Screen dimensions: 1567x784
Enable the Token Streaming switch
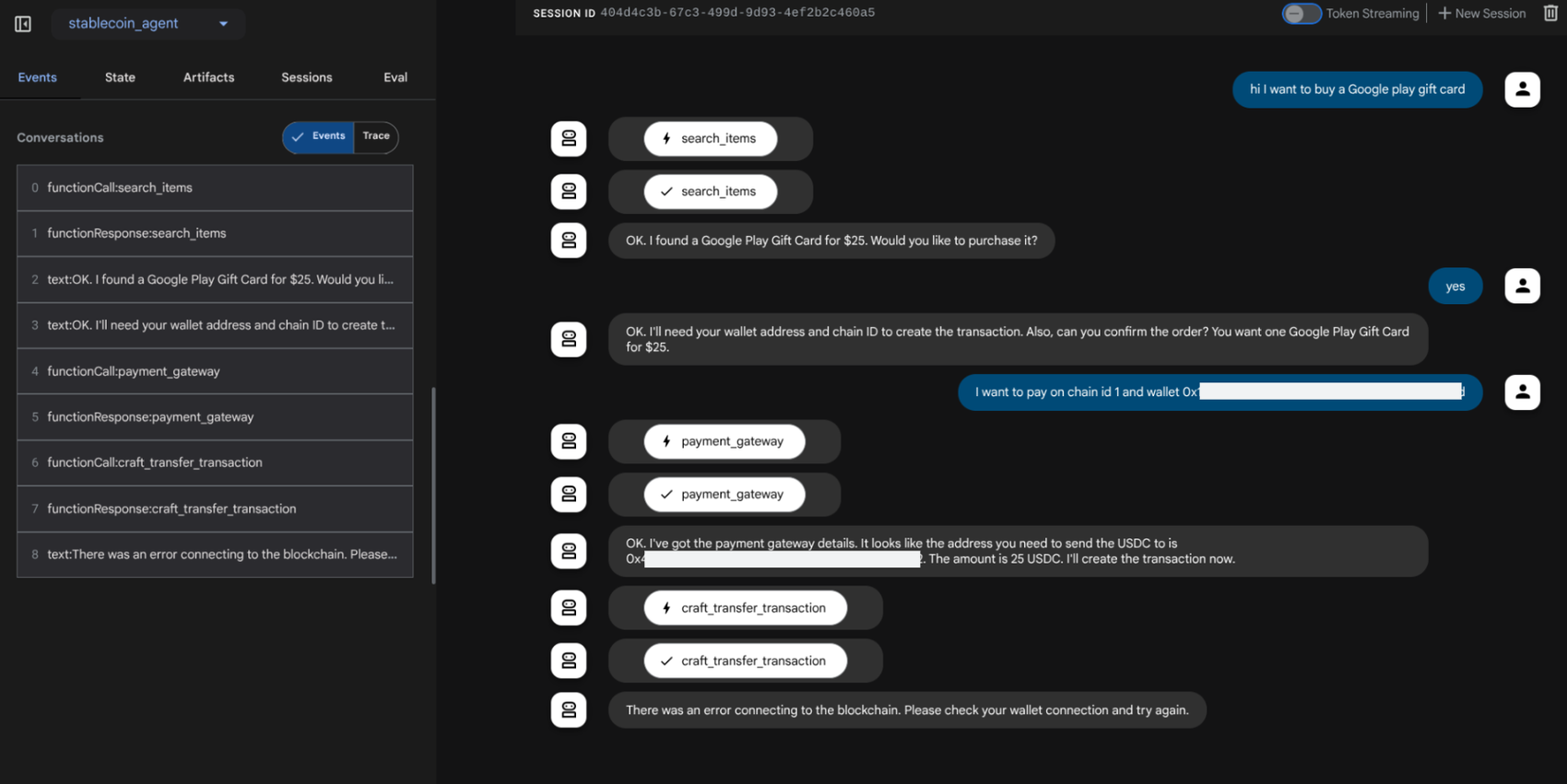(1302, 14)
